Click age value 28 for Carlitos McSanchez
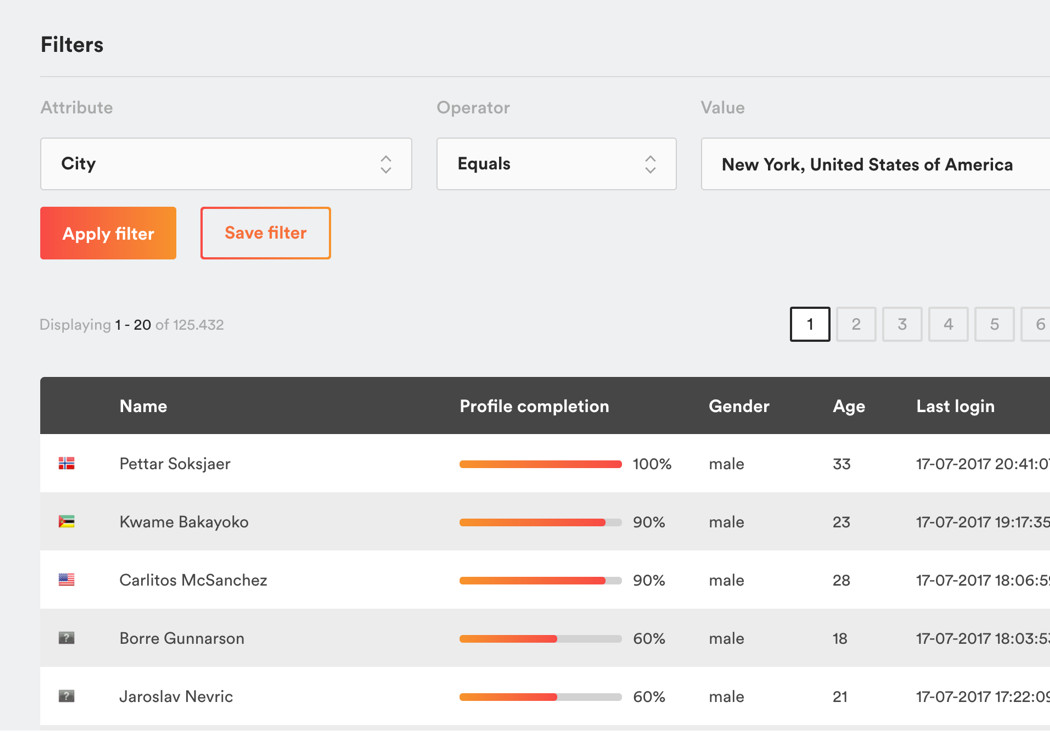The image size is (1050, 732). tap(842, 580)
